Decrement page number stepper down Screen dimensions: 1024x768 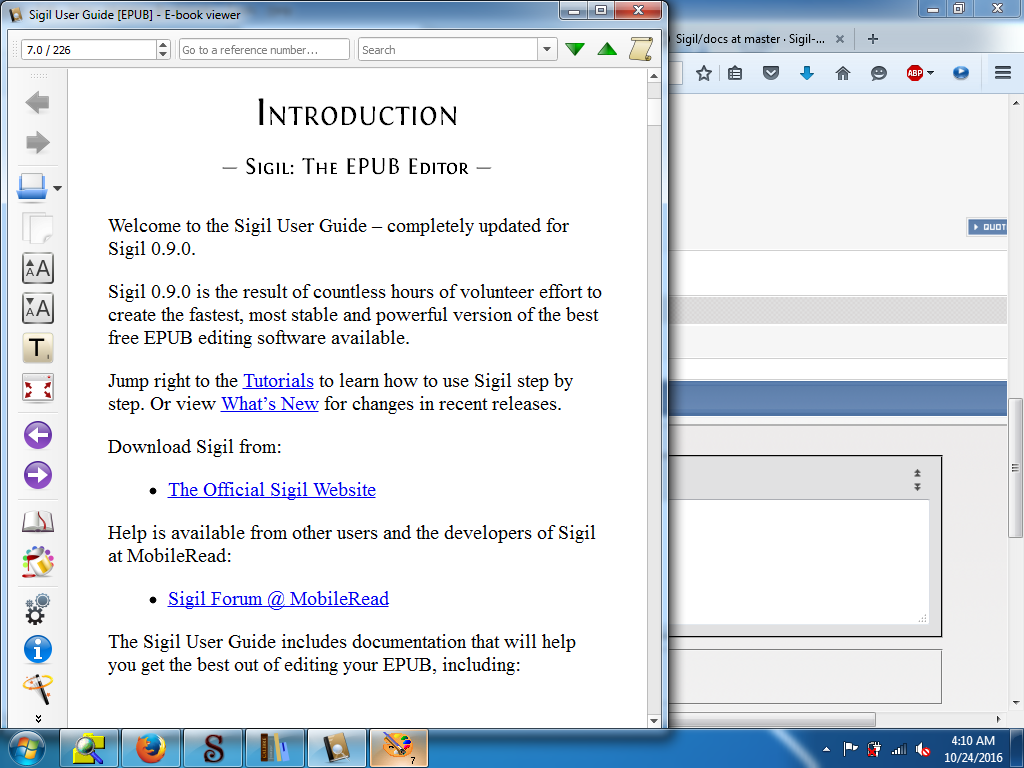pos(163,55)
